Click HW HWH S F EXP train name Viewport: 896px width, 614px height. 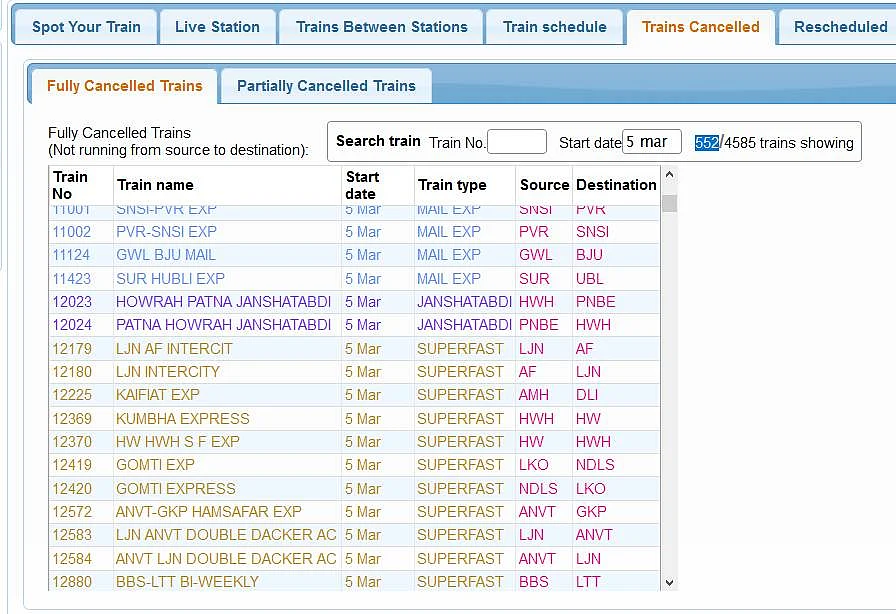point(178,441)
